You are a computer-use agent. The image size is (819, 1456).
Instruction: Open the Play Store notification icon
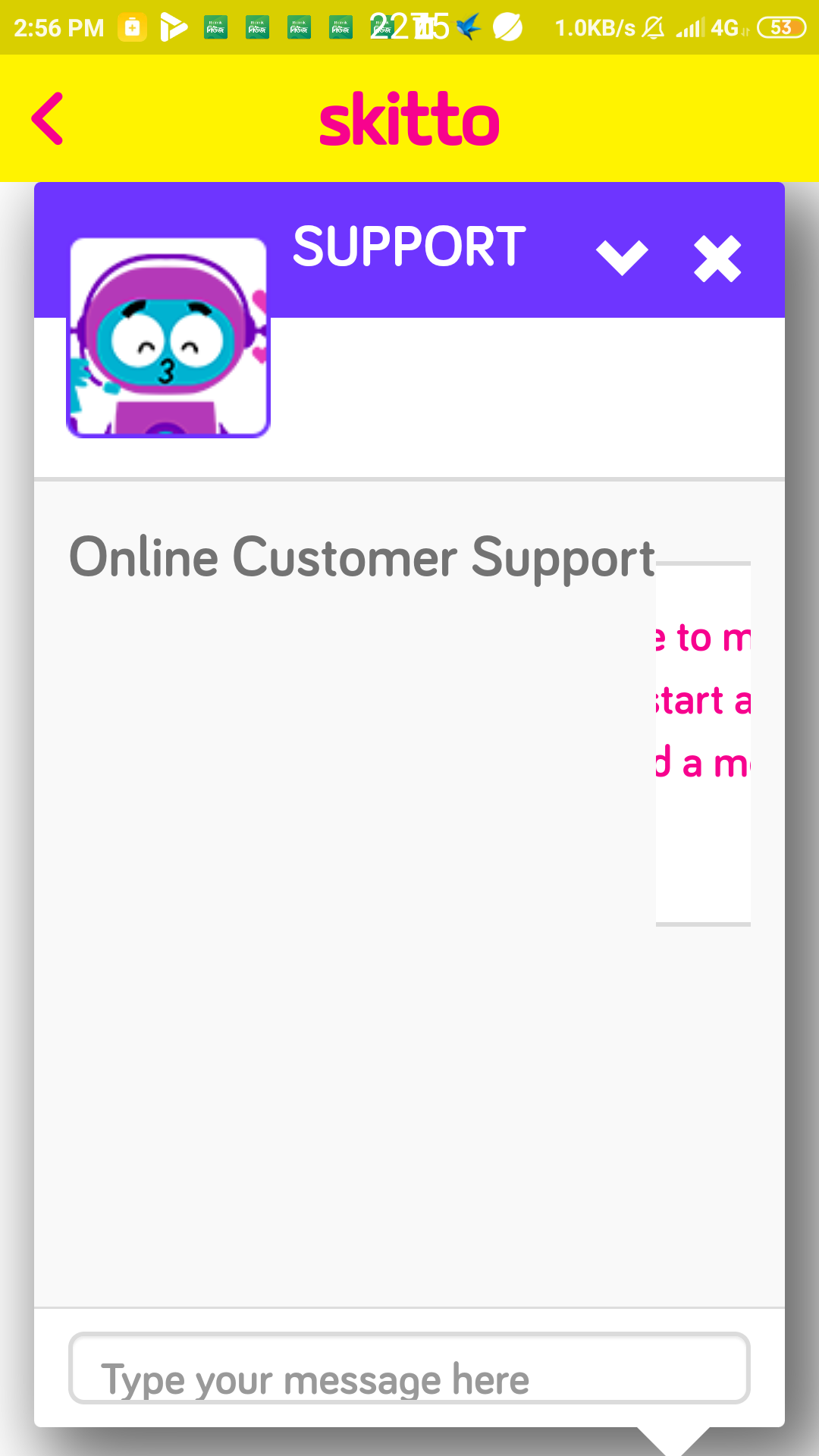coord(173,28)
